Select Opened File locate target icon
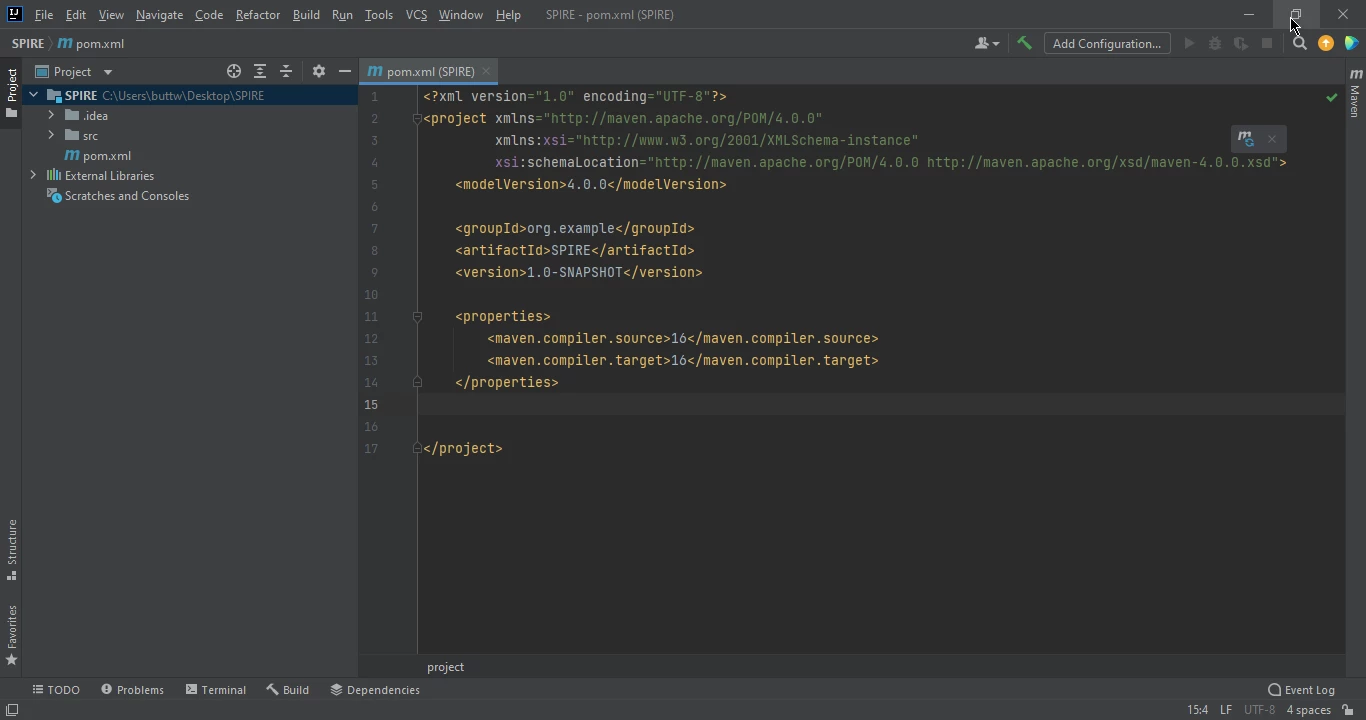Viewport: 1366px width, 720px height. coord(234,72)
